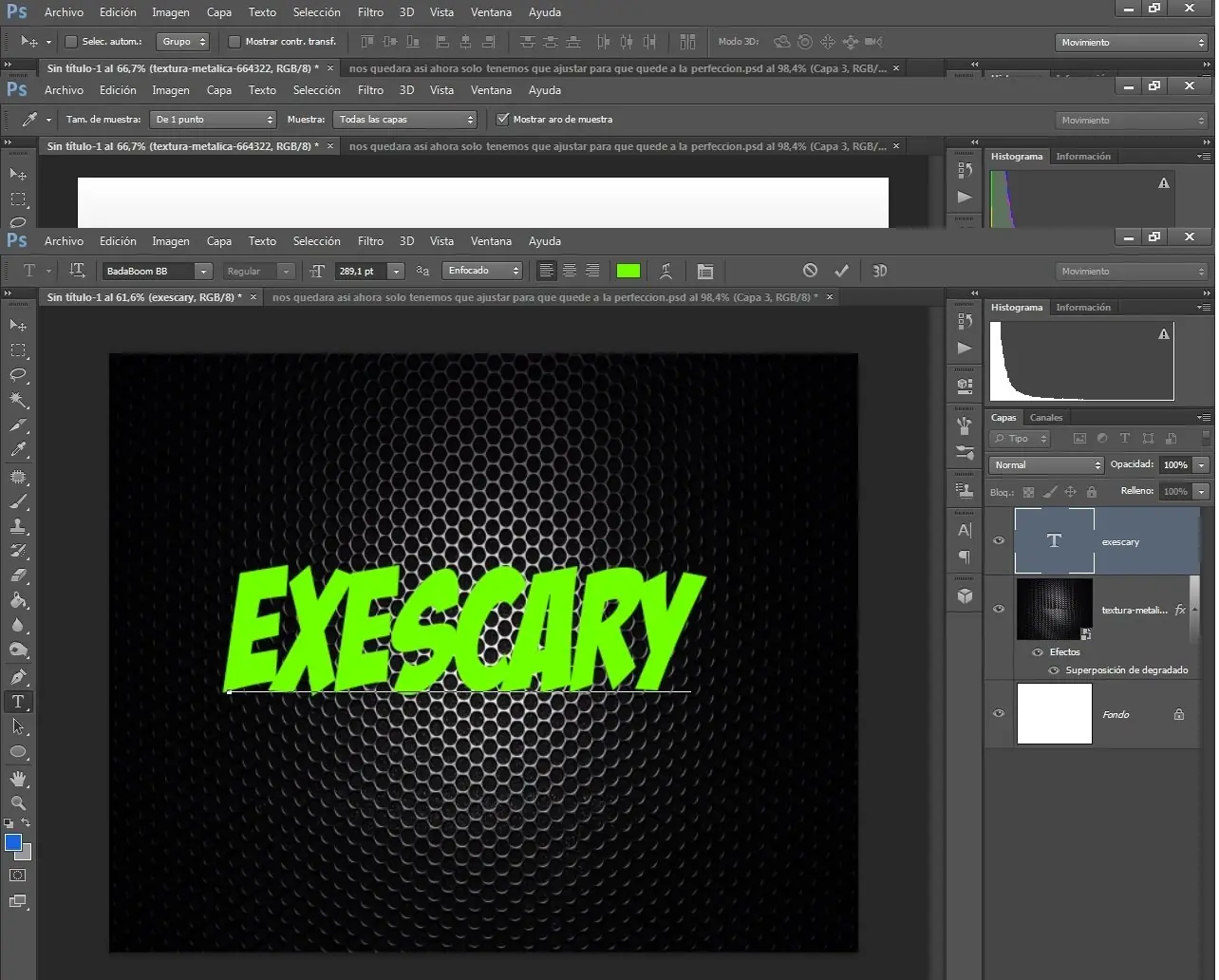The width and height of the screenshot is (1219, 980).
Task: Select the Clone Stamp tool
Action: [x=18, y=525]
